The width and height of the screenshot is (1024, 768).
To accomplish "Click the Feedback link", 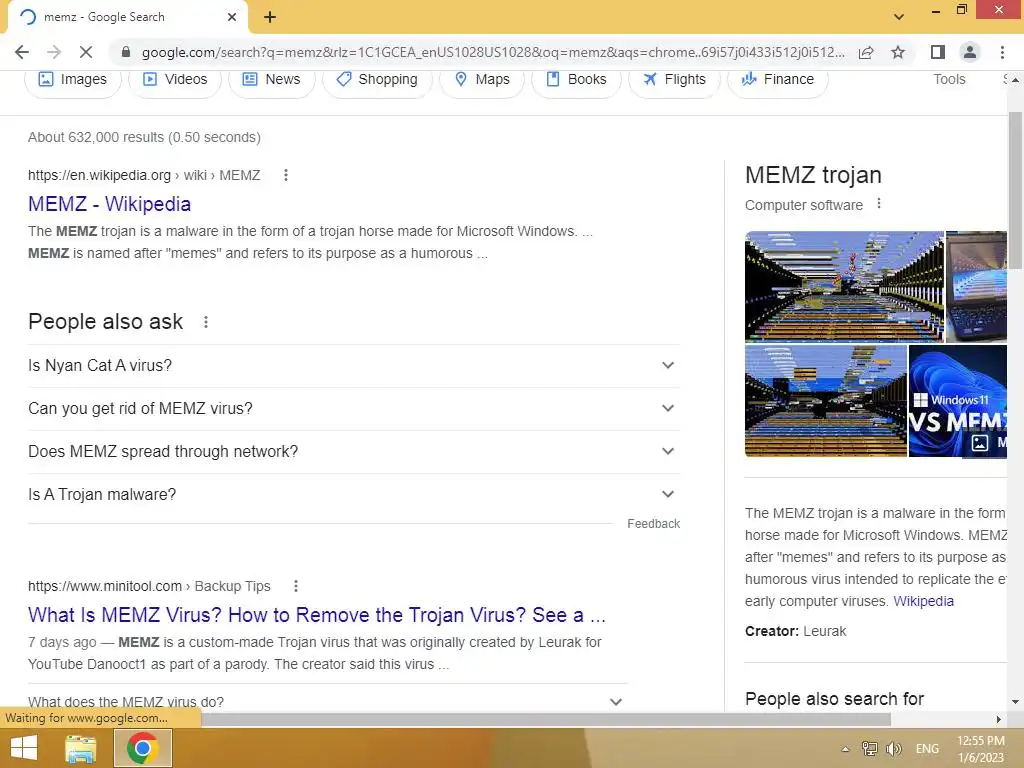I will click(x=653, y=524).
